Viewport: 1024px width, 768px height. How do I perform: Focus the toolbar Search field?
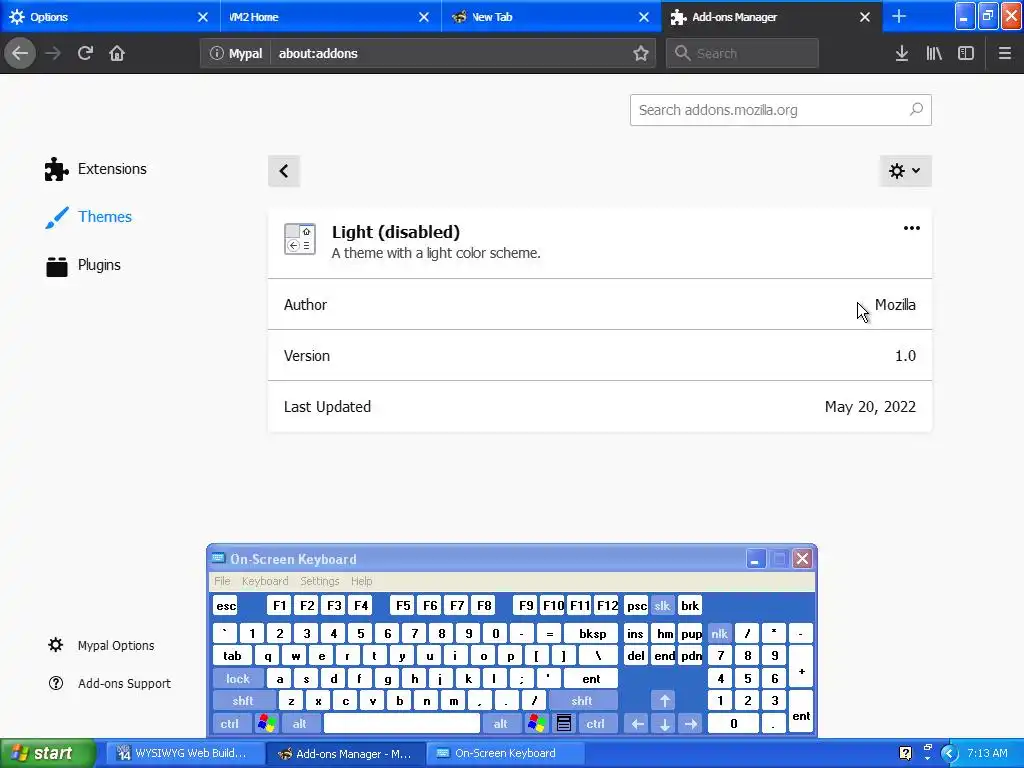pos(742,54)
